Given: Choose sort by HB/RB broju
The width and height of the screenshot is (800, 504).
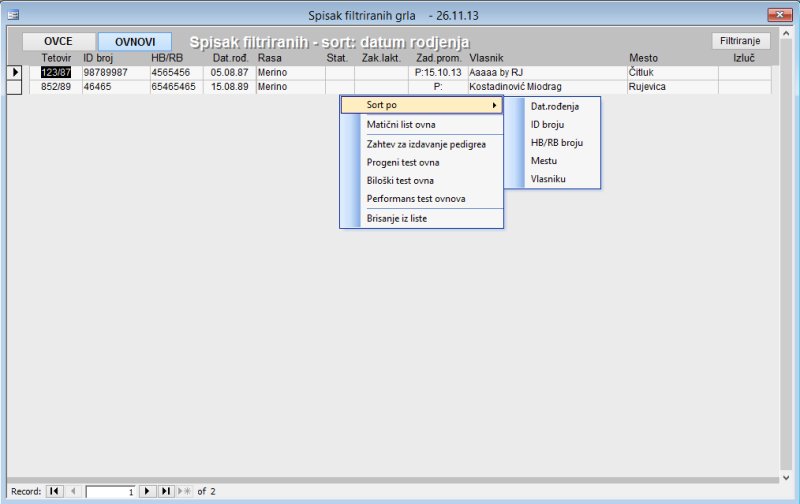Looking at the screenshot, I should (556, 142).
